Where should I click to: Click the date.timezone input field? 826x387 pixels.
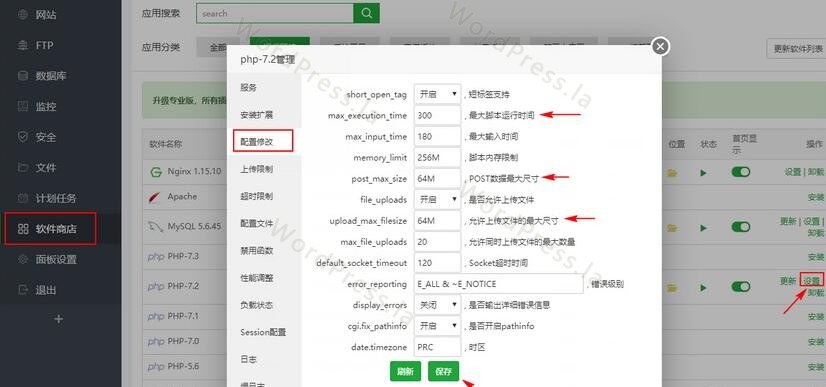pos(437,347)
